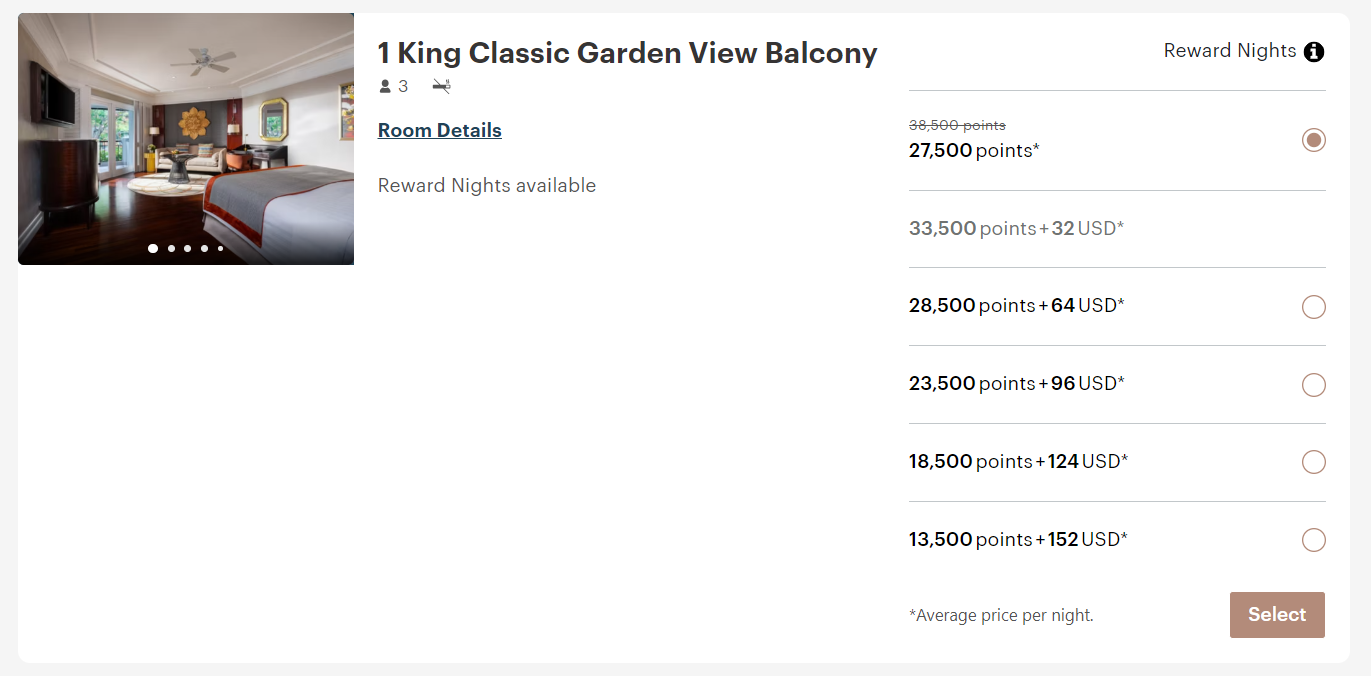The width and height of the screenshot is (1371, 676).
Task: Click the Reward Nights header label
Action: (x=1230, y=50)
